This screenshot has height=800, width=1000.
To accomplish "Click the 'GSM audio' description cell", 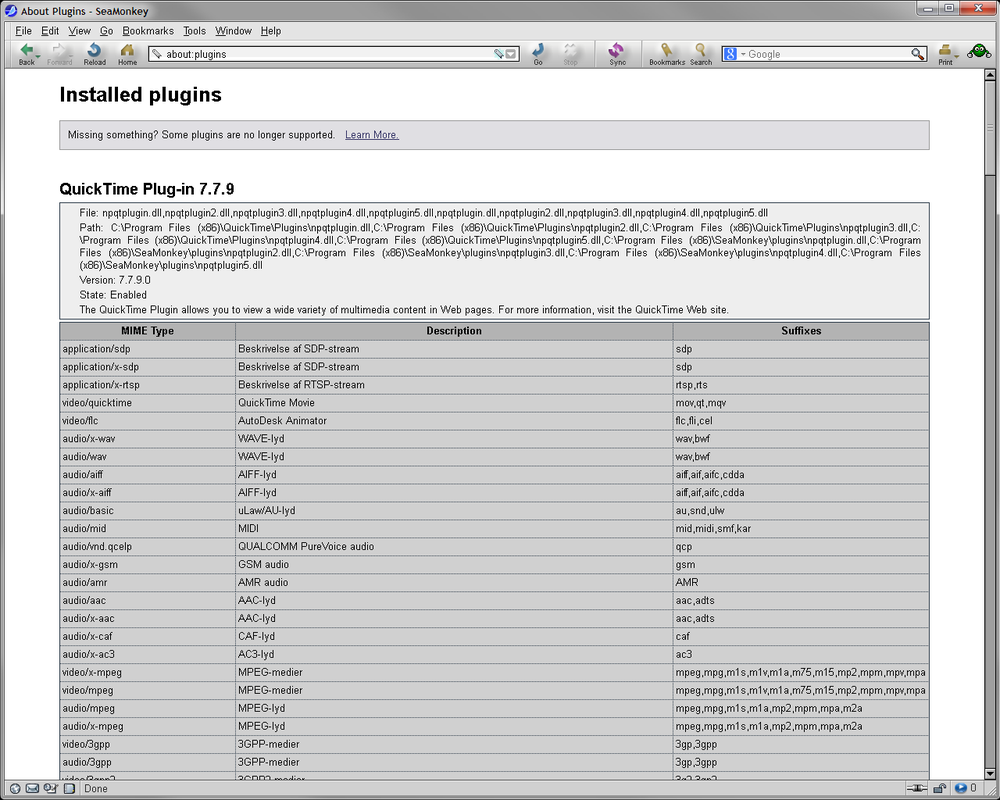I will click(x=454, y=564).
